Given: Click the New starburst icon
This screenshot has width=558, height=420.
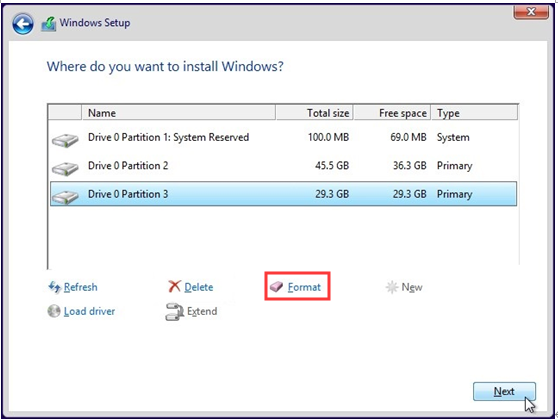Looking at the screenshot, I should (x=392, y=287).
